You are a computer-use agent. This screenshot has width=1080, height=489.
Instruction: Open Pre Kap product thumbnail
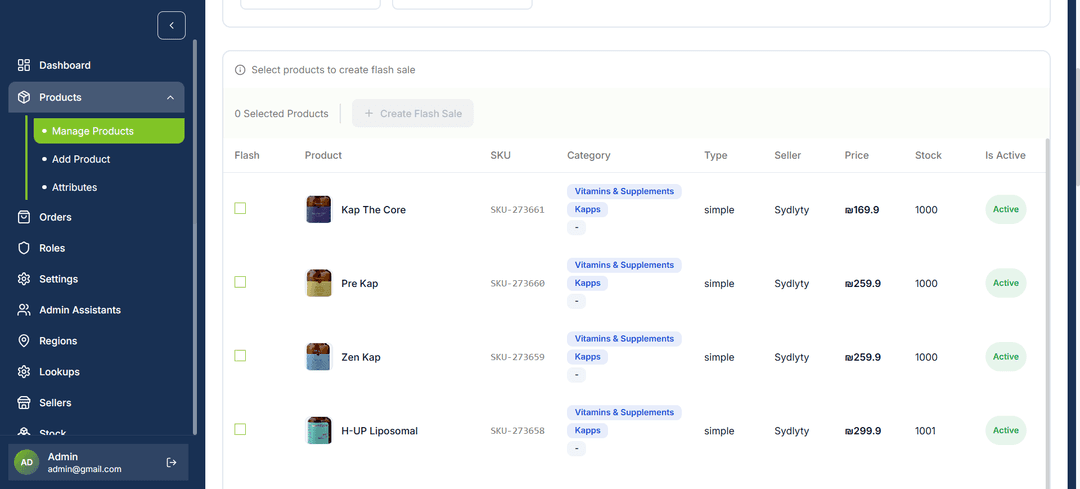point(319,283)
